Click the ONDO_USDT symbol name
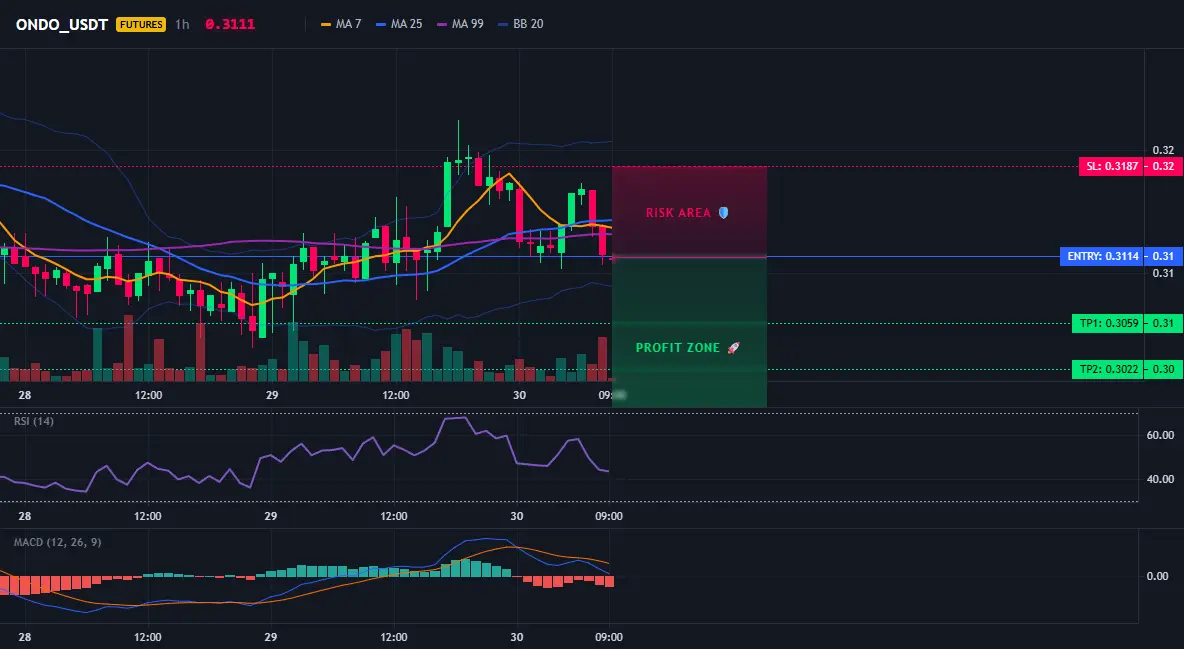This screenshot has width=1184, height=649. click(x=62, y=24)
